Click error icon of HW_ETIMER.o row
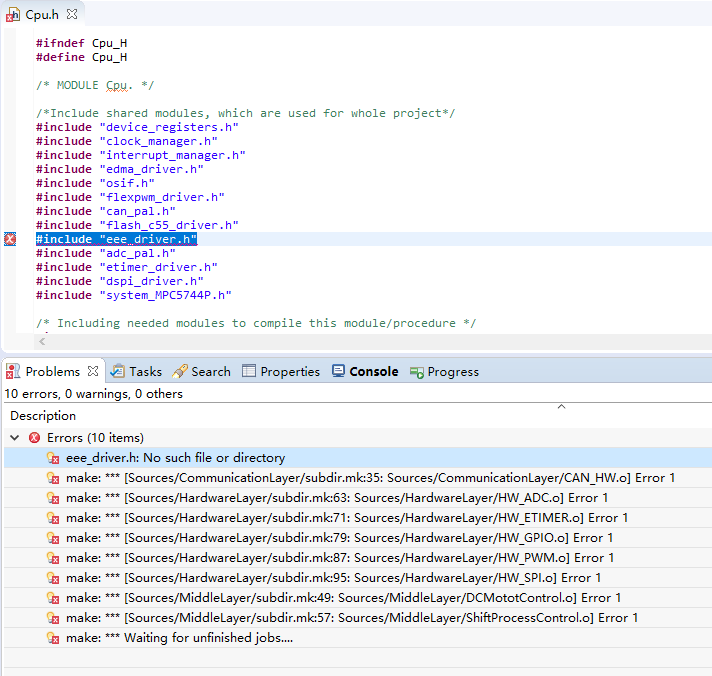This screenshot has height=676, width=712. tap(53, 518)
